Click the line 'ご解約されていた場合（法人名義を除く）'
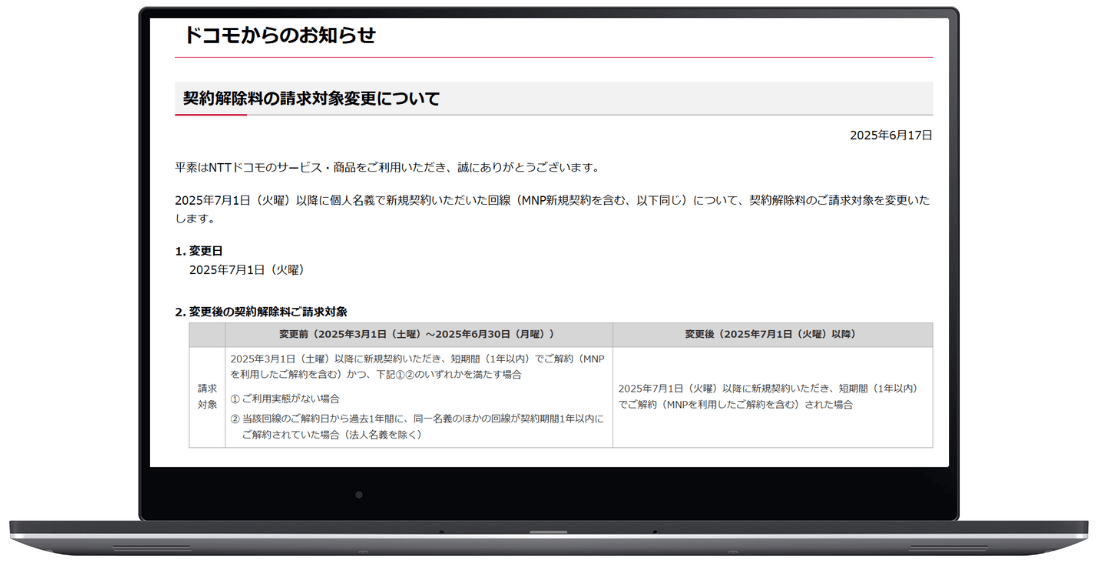 tap(332, 435)
